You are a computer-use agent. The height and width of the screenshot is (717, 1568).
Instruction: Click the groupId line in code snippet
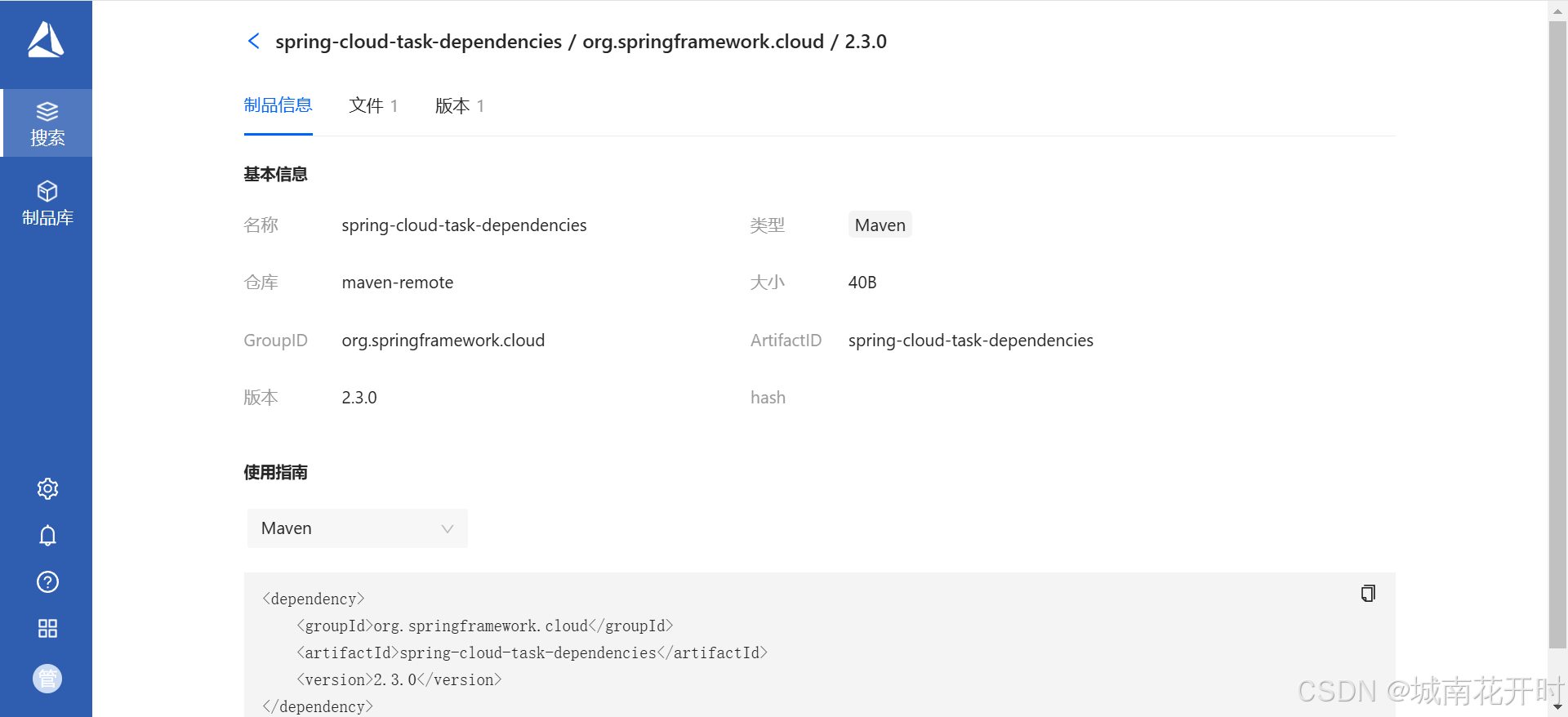[x=484, y=626]
